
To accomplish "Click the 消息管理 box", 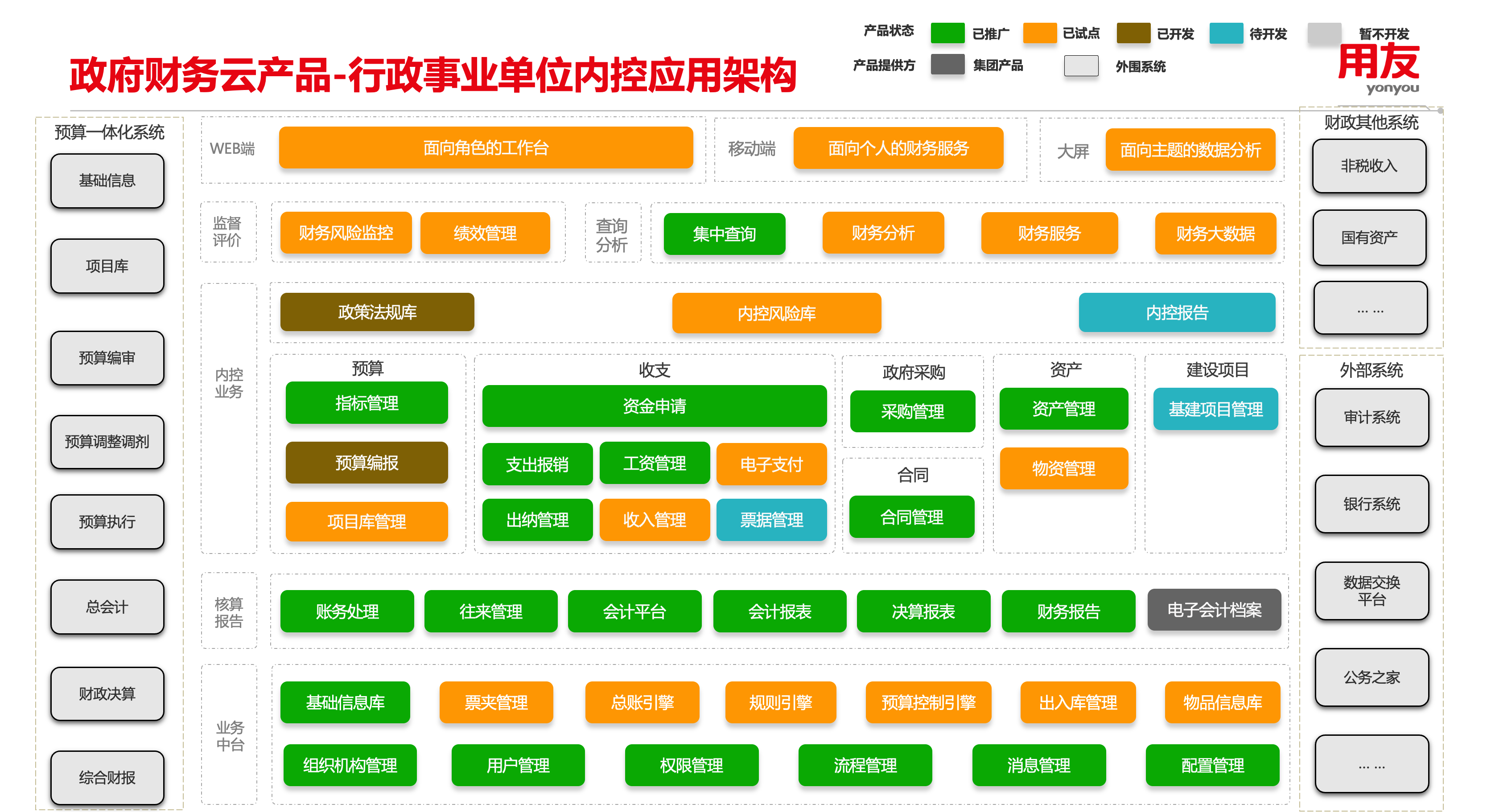I will [x=1039, y=765].
